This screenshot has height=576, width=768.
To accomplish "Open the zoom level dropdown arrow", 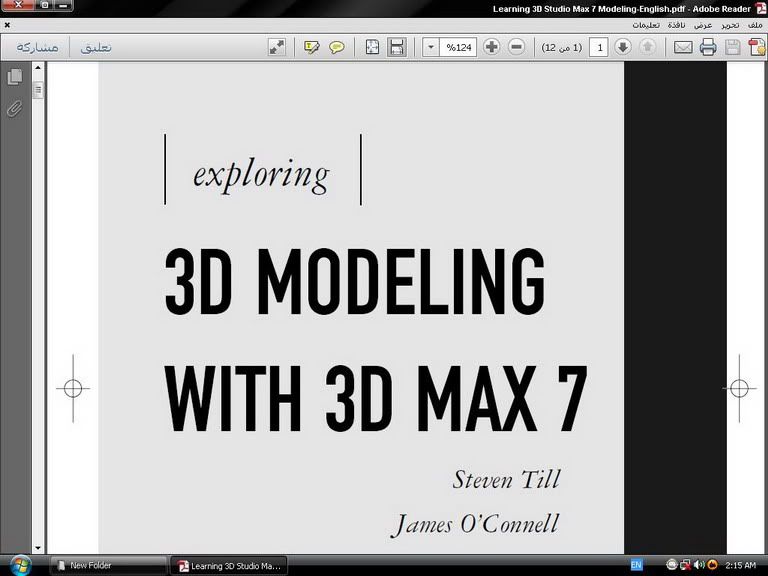I will click(x=431, y=47).
